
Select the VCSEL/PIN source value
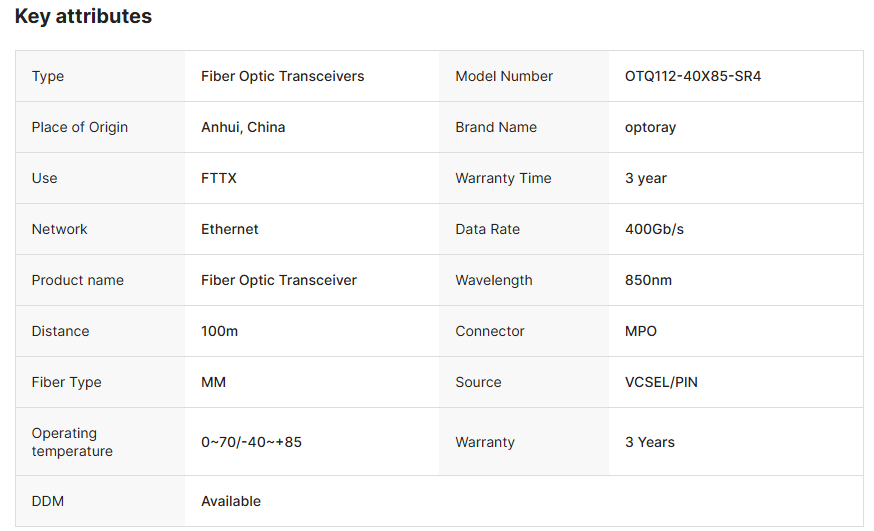661,382
